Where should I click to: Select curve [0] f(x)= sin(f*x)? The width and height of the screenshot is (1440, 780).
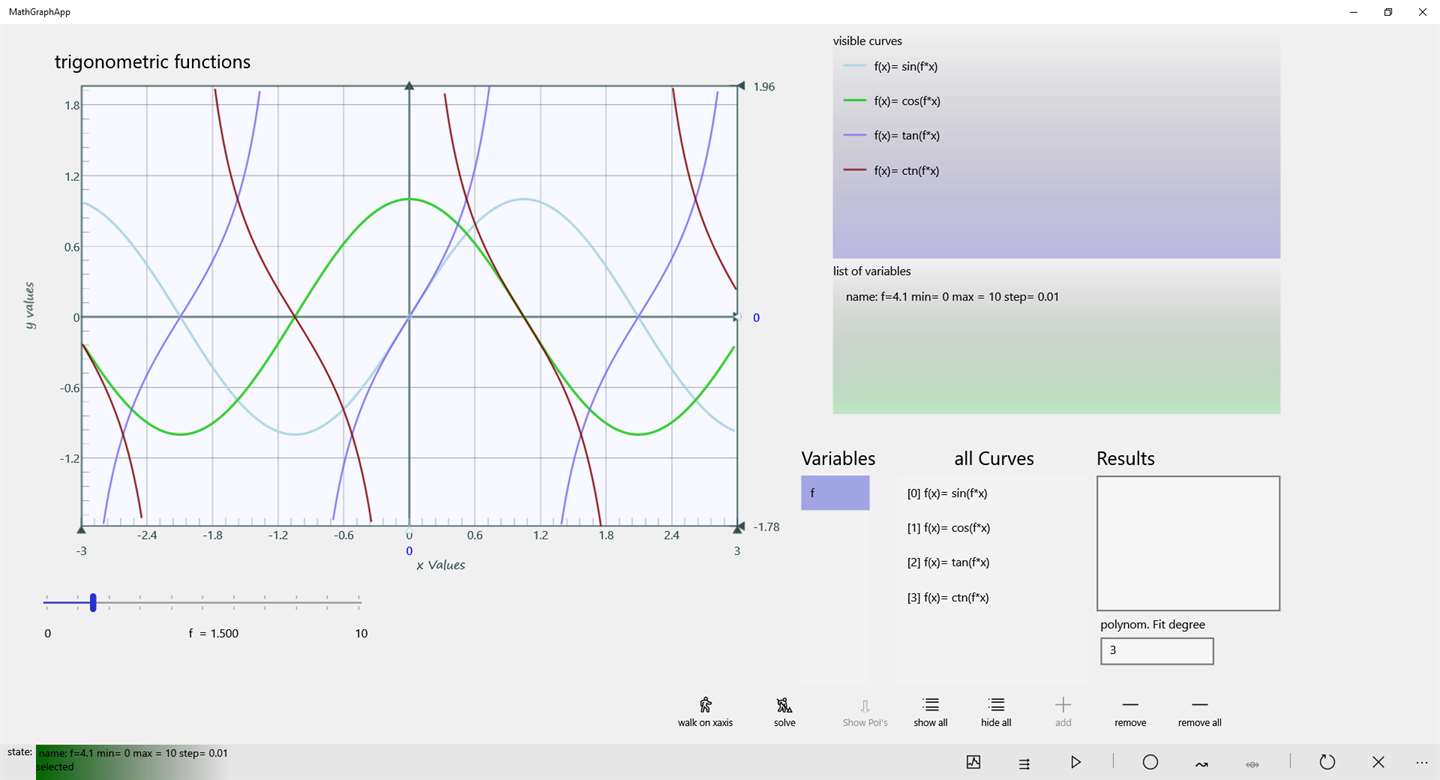pyautogui.click(x=947, y=493)
